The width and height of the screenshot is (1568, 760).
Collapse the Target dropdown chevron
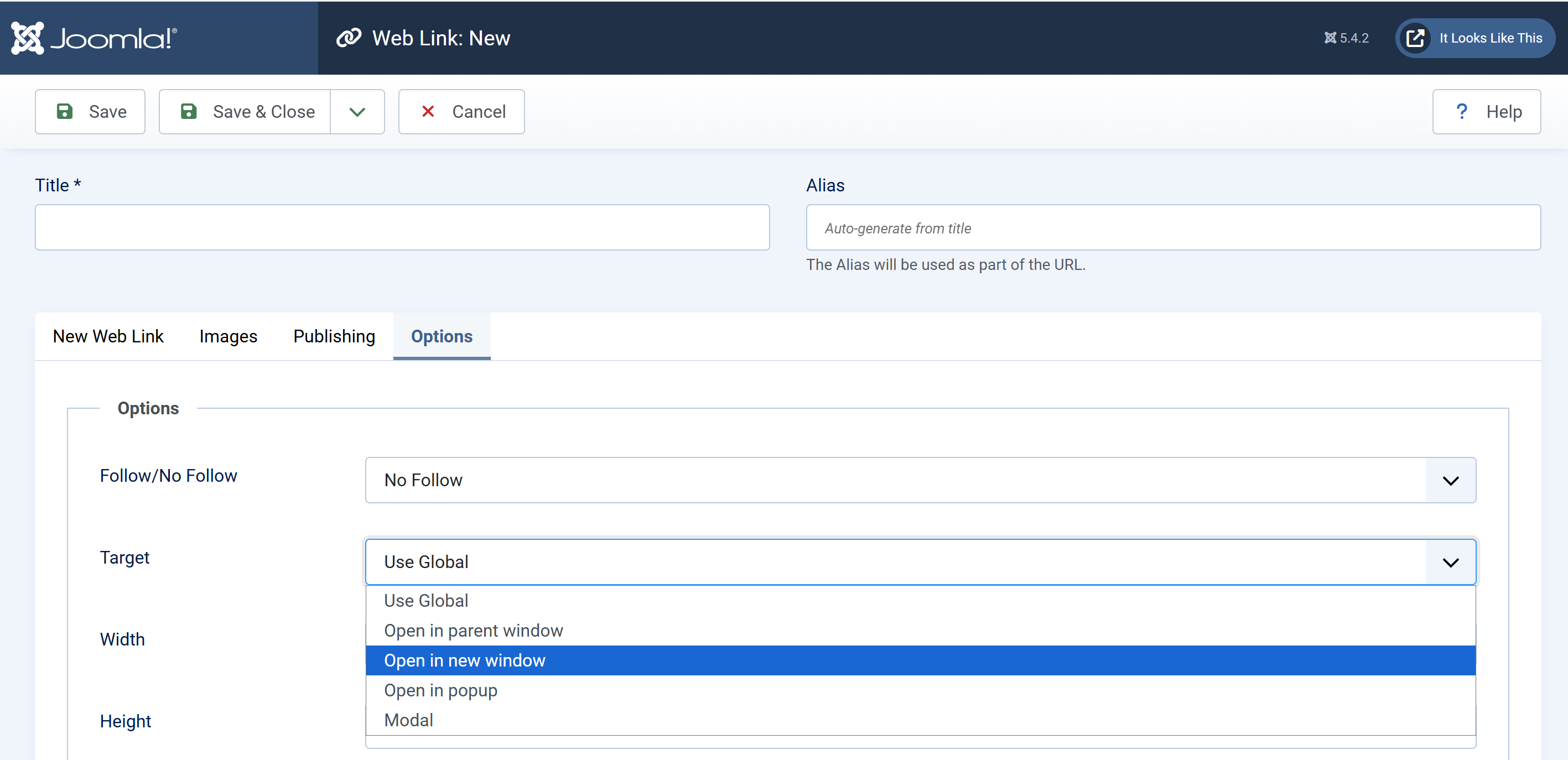point(1451,562)
